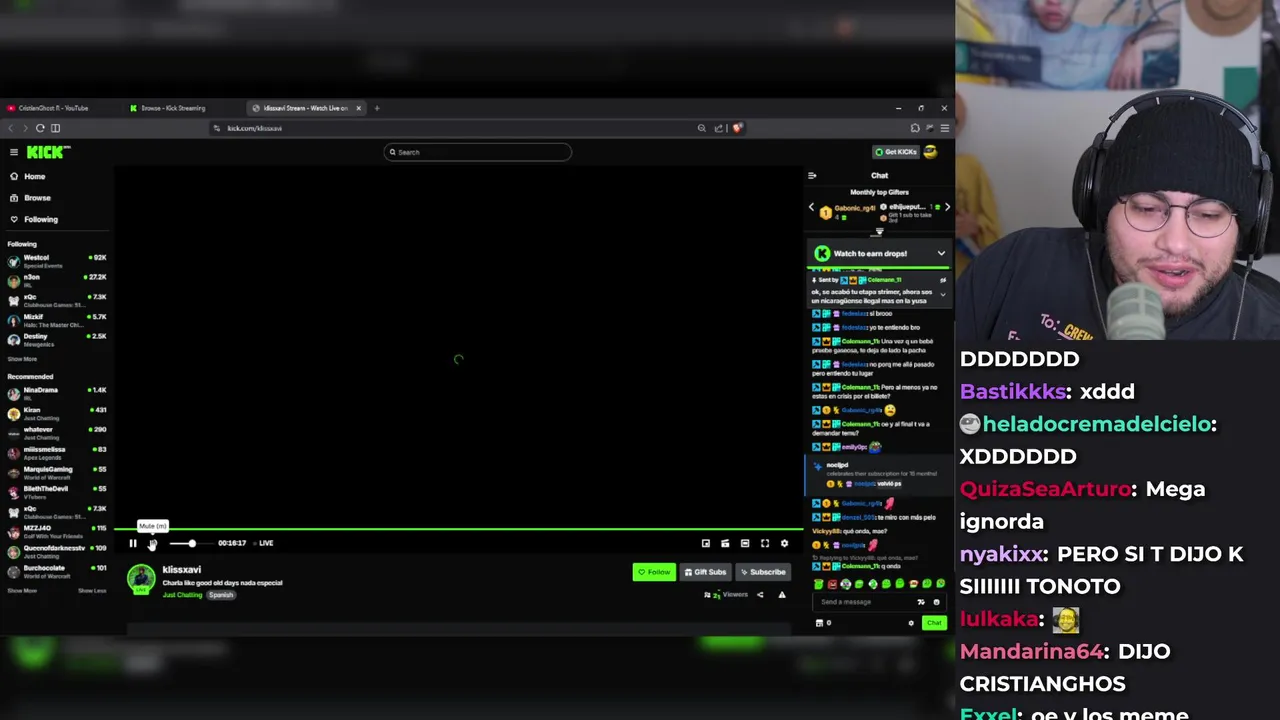Show previous top gifter
The image size is (1280, 720).
812,208
